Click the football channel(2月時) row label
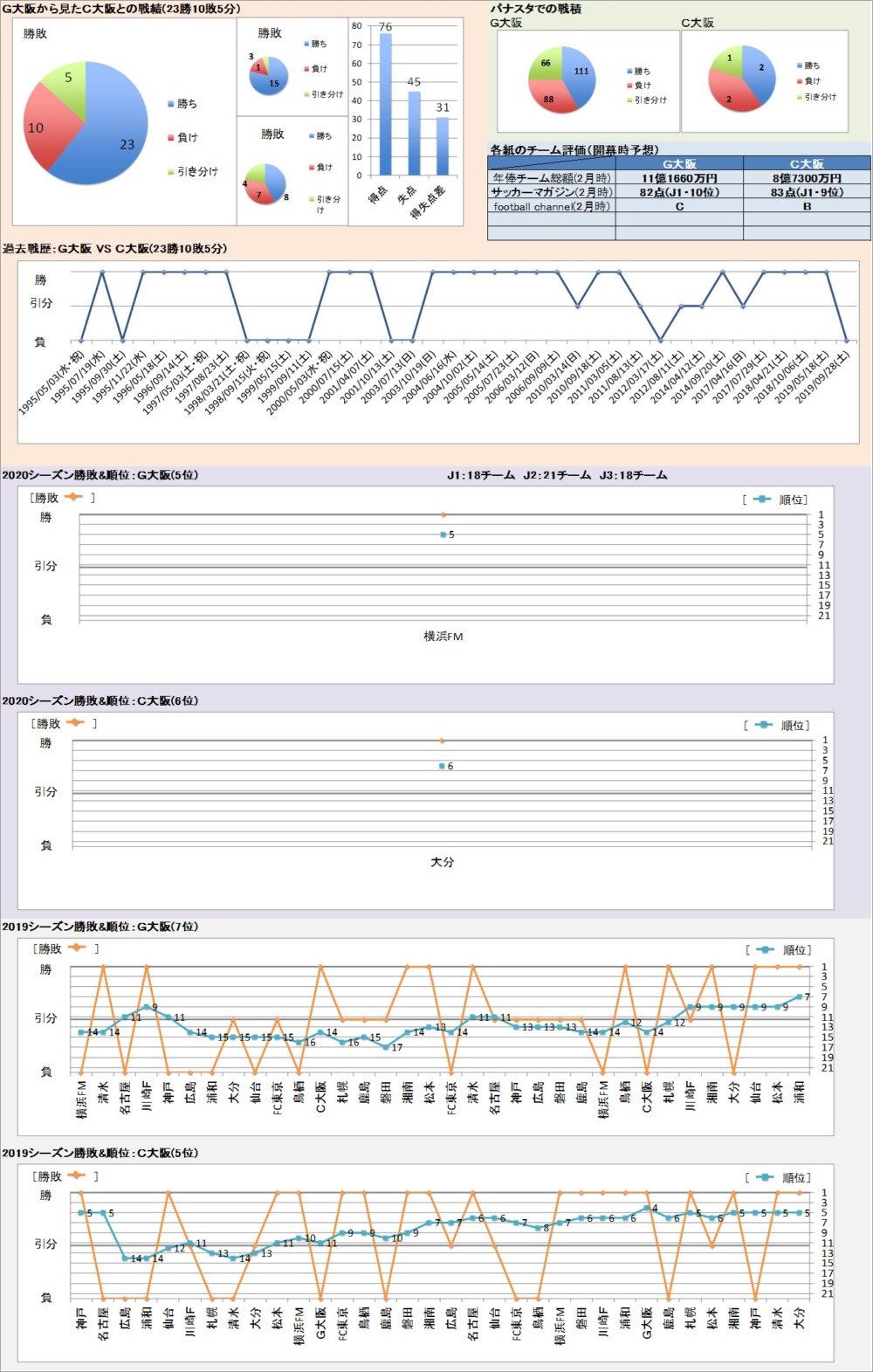This screenshot has width=873, height=1372. (551, 207)
